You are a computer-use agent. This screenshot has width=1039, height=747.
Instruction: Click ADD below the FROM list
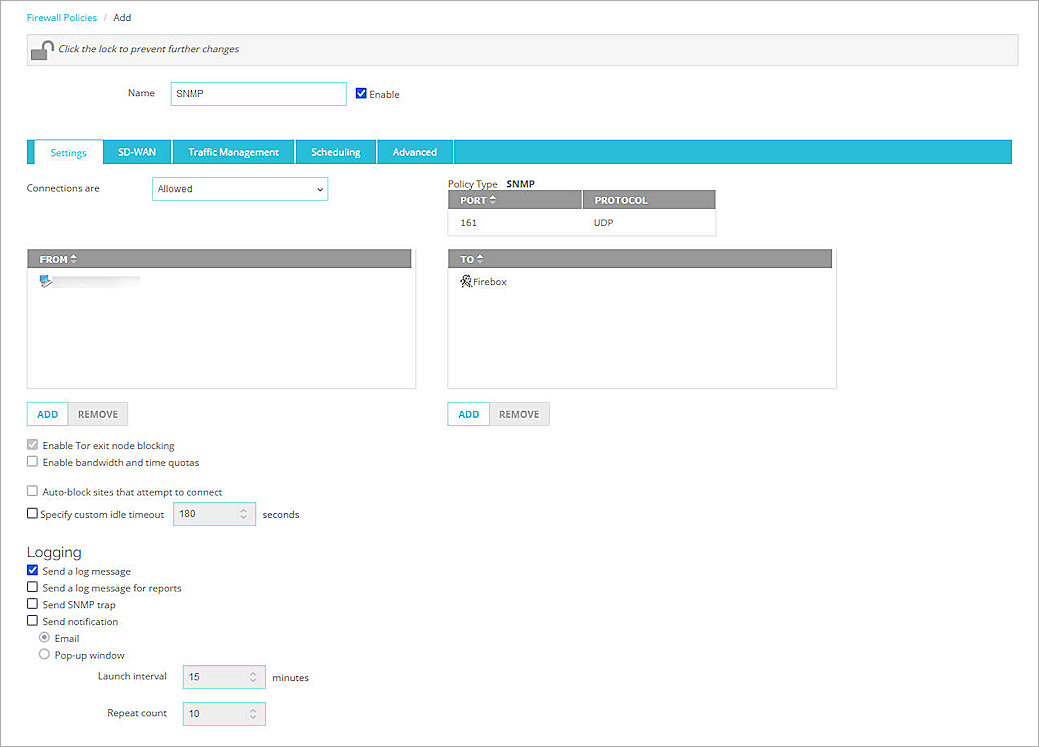click(x=46, y=413)
